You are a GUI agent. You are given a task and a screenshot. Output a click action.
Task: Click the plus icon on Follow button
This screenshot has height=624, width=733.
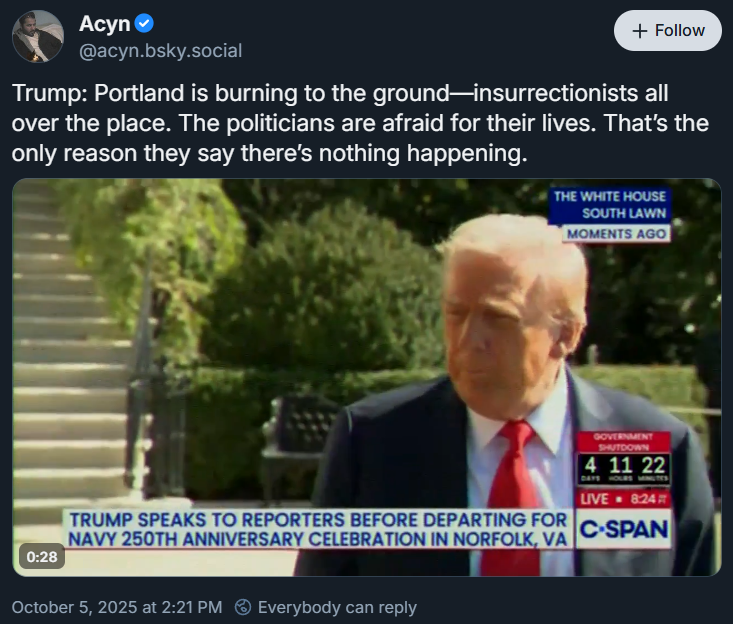(640, 31)
